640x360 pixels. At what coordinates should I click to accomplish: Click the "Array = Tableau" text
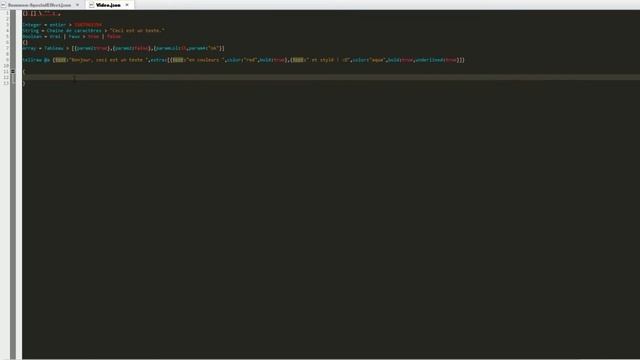(x=43, y=48)
